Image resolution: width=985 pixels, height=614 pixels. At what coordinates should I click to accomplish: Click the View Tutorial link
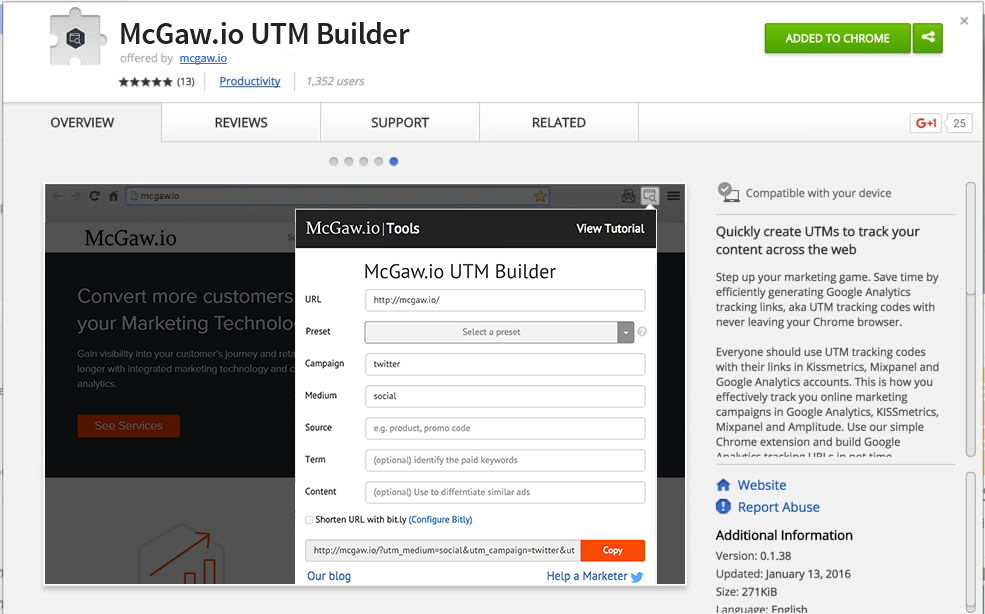click(611, 229)
